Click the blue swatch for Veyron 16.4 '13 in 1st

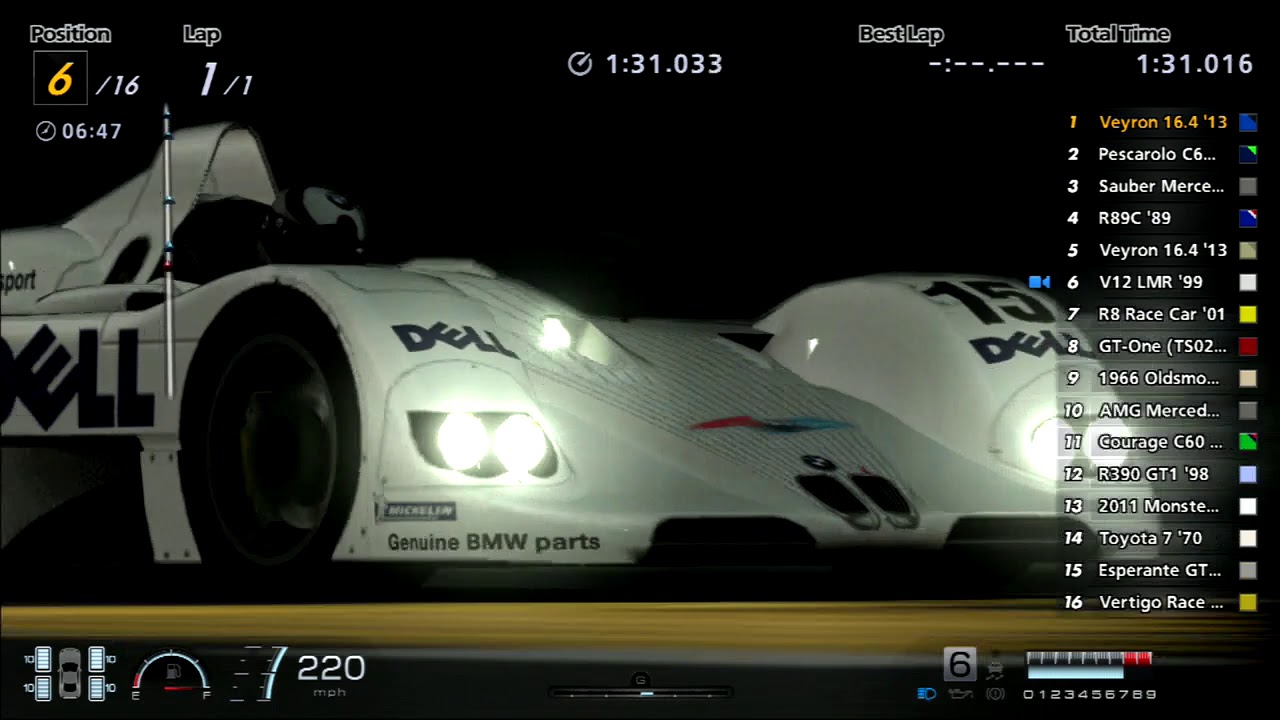click(x=1248, y=122)
